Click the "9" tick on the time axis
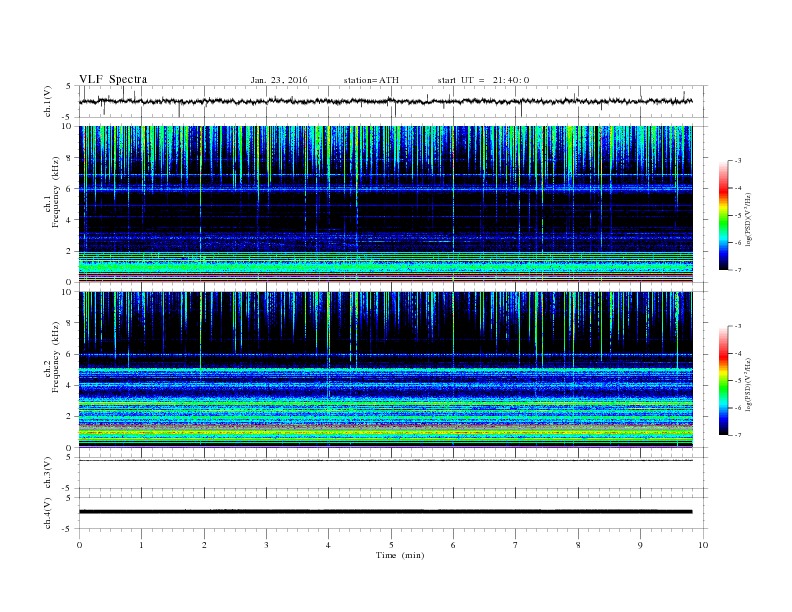The image size is (792, 612). pyautogui.click(x=640, y=545)
